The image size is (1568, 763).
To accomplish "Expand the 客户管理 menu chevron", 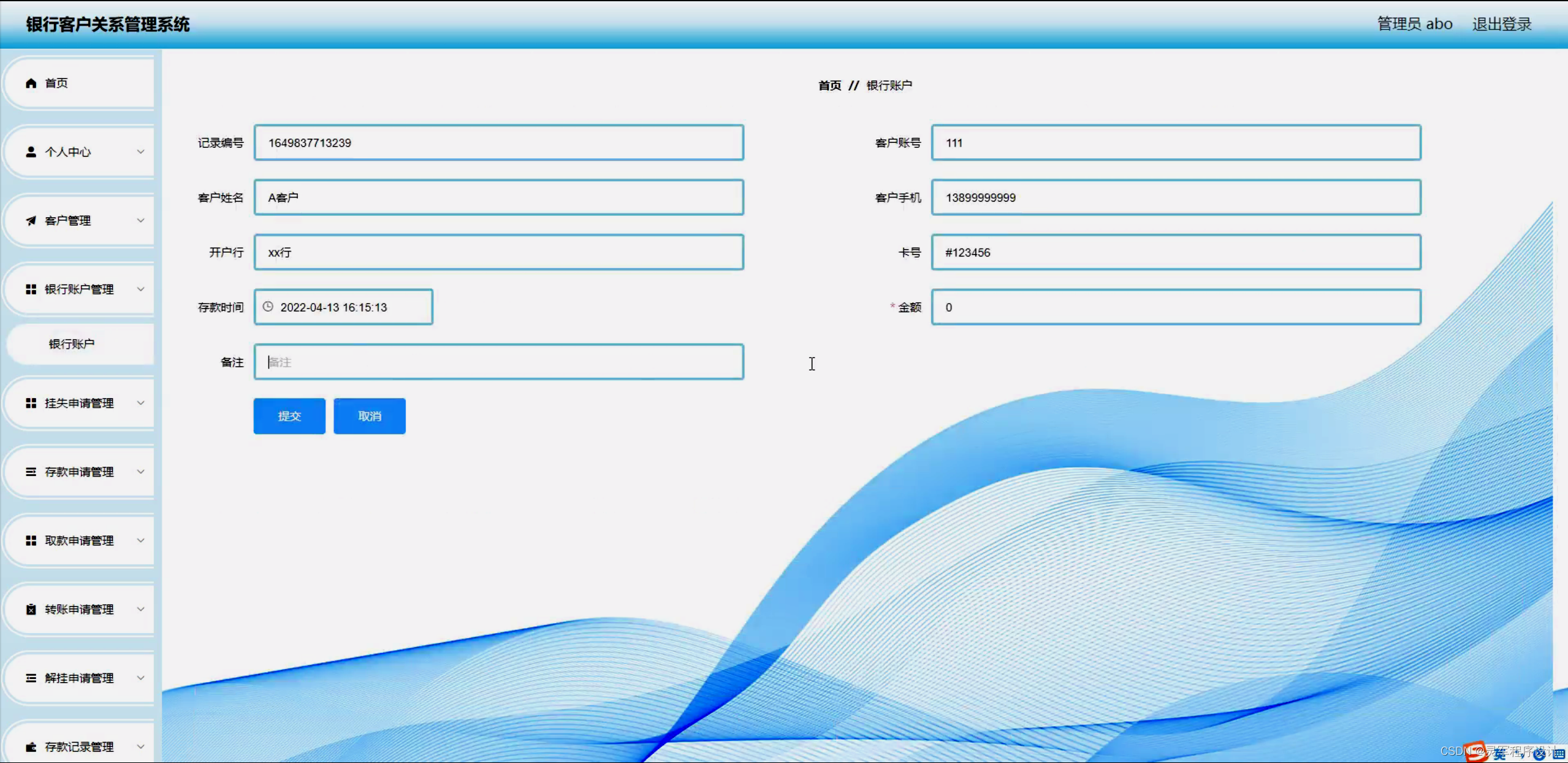I will point(140,220).
